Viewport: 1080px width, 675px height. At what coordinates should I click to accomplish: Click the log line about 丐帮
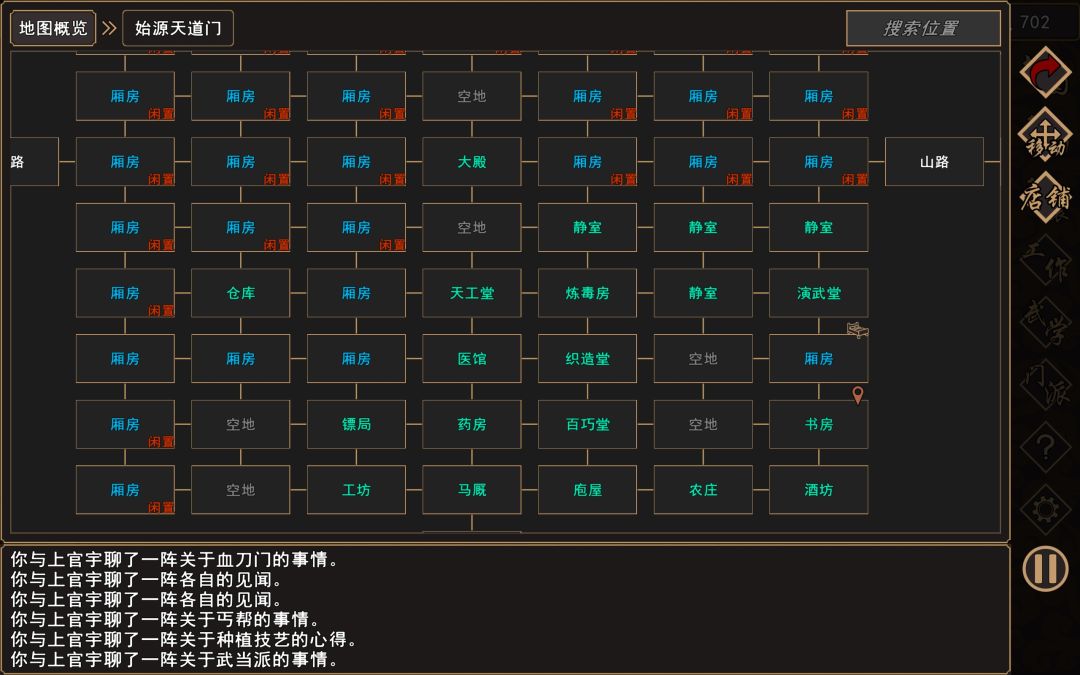165,619
